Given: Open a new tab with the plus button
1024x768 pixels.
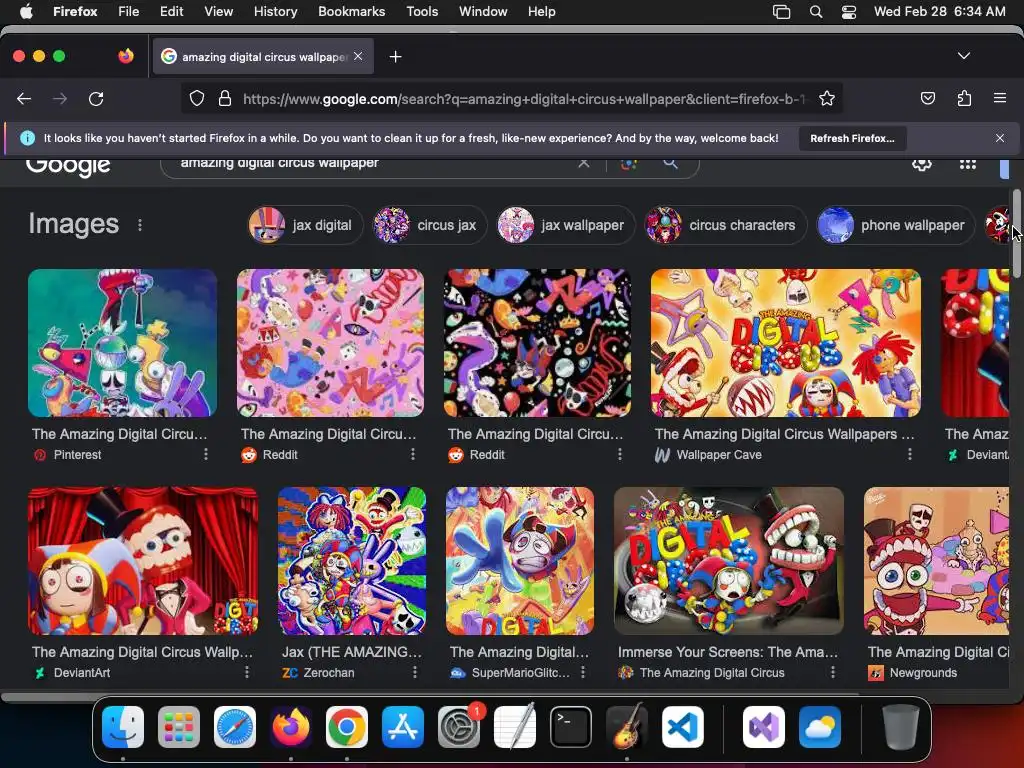Looking at the screenshot, I should click(395, 57).
